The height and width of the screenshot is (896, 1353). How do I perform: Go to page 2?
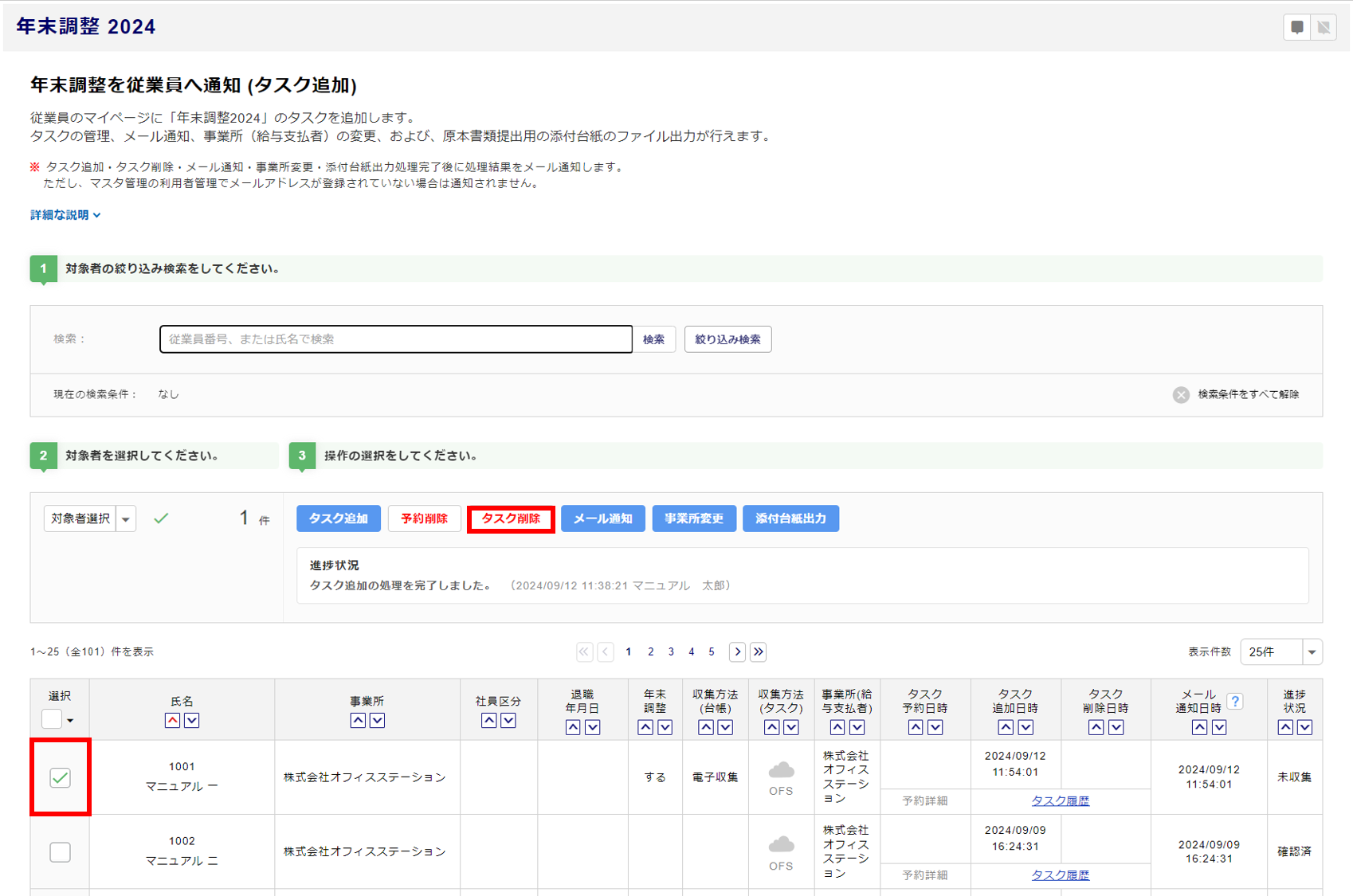(x=651, y=652)
